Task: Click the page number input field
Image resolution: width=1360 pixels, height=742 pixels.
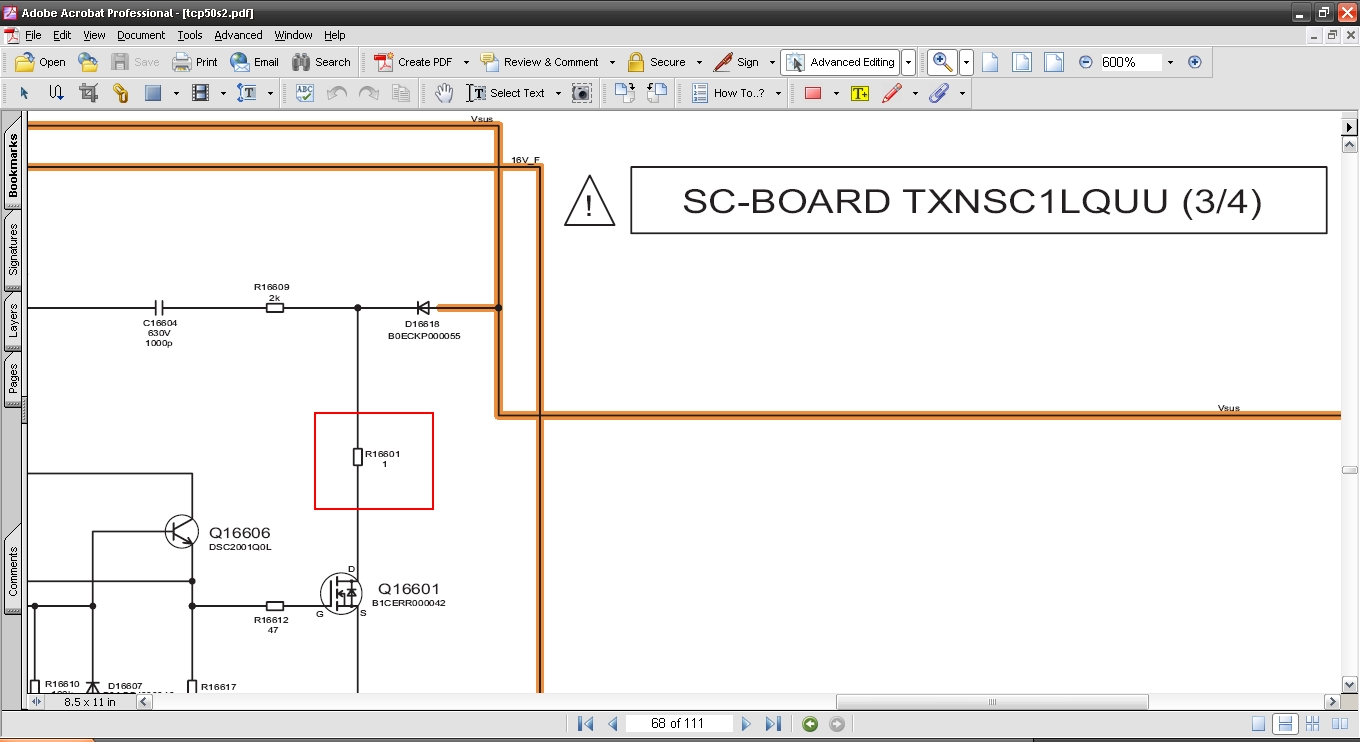Action: [678, 724]
